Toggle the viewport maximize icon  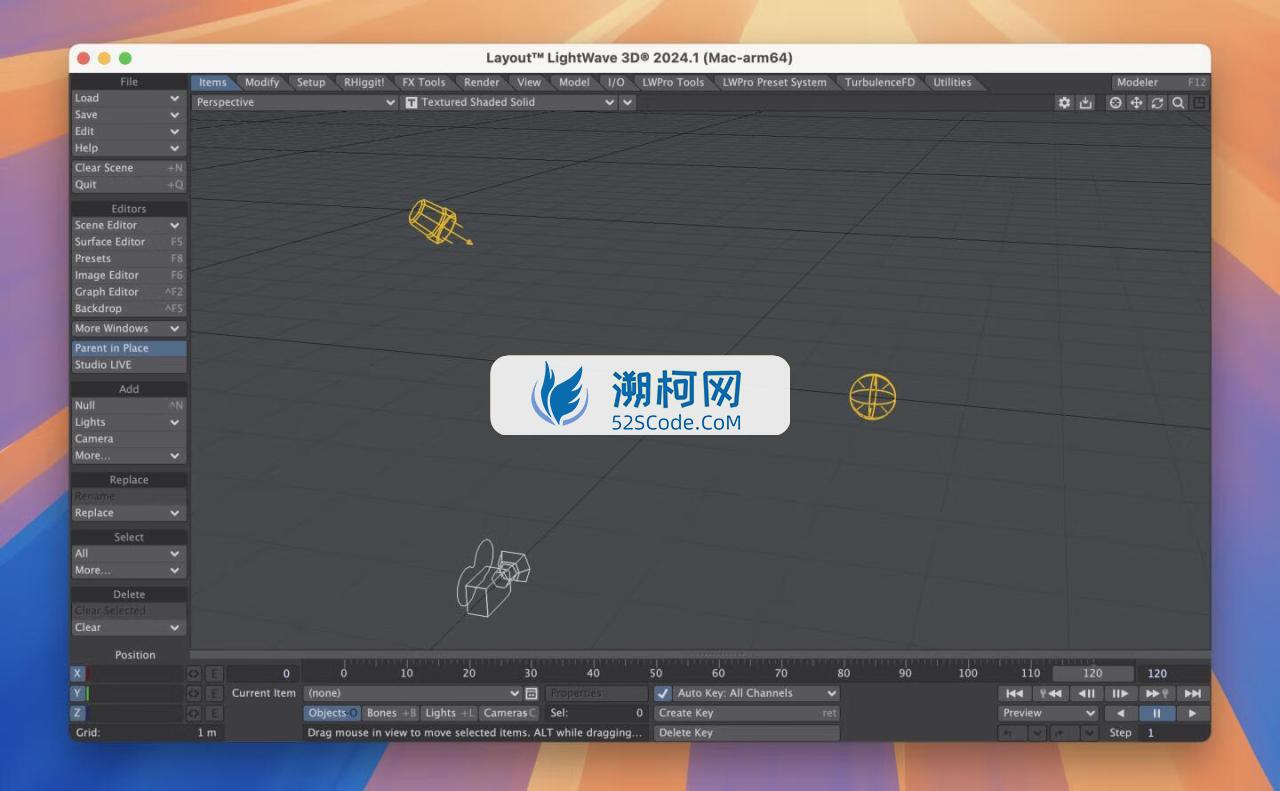tap(1200, 102)
